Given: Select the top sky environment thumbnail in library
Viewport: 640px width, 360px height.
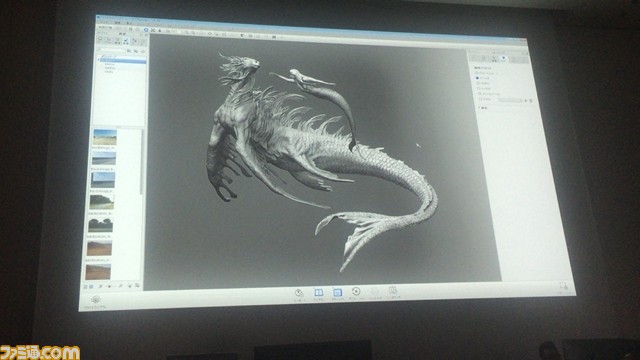Looking at the screenshot, I should pyautogui.click(x=105, y=137).
